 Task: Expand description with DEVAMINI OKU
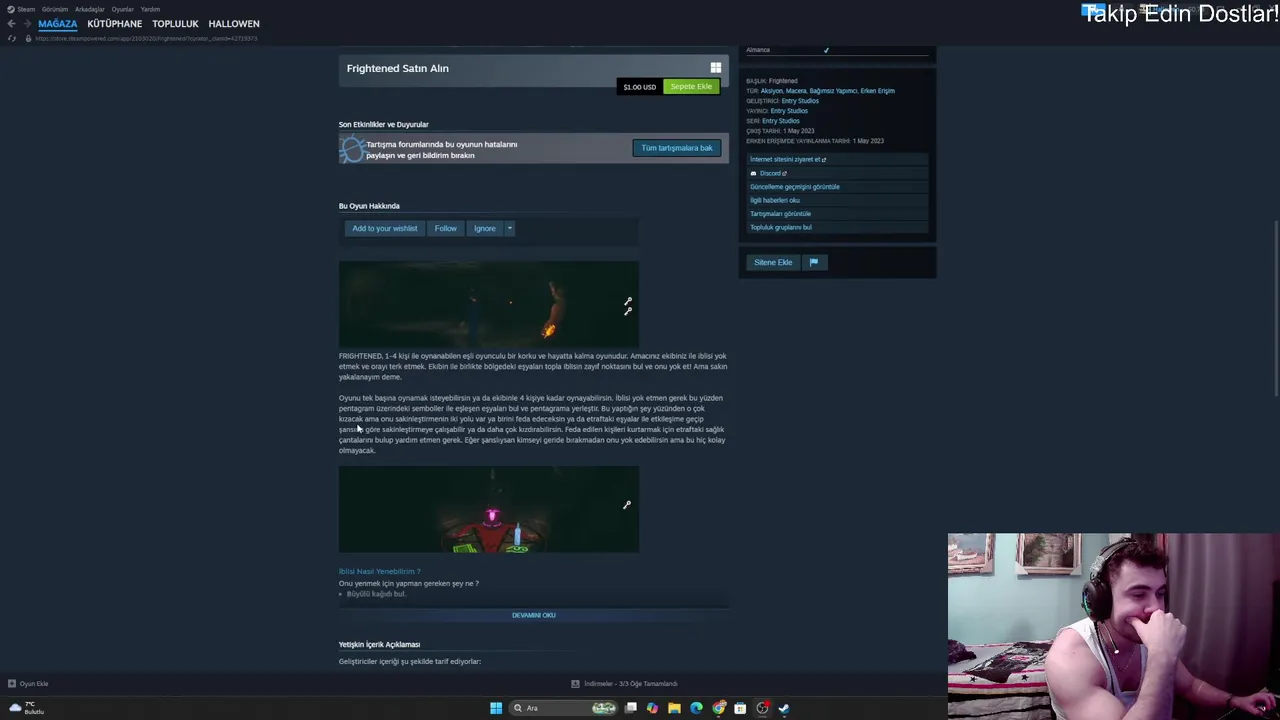coord(534,615)
